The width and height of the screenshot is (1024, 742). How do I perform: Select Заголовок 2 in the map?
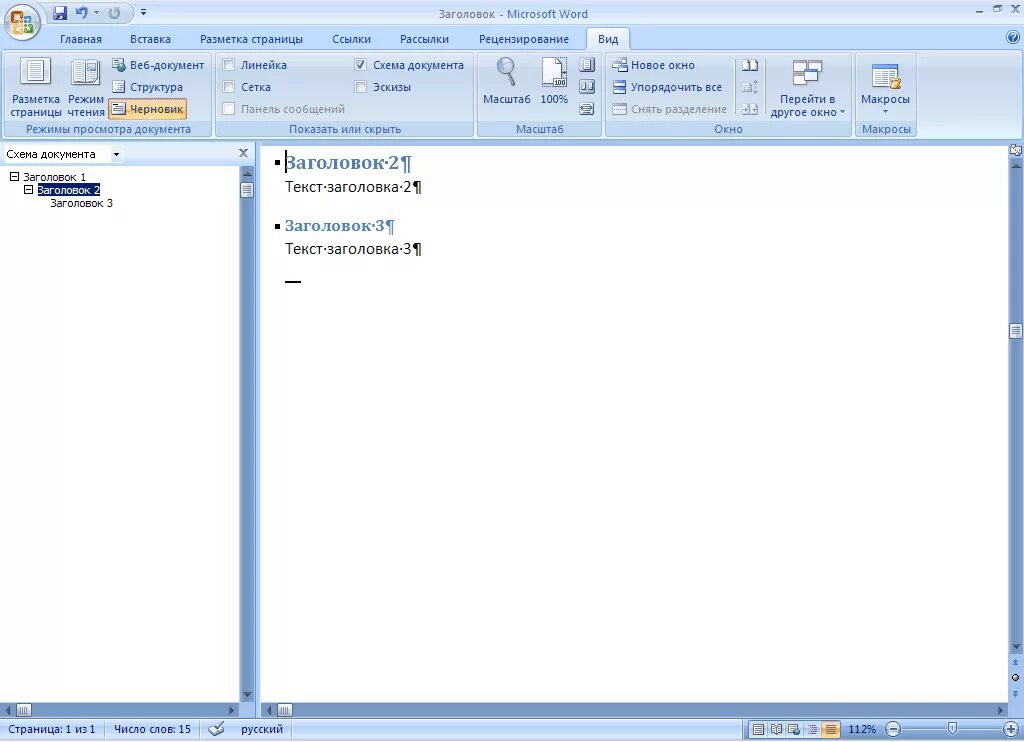pyautogui.click(x=69, y=190)
